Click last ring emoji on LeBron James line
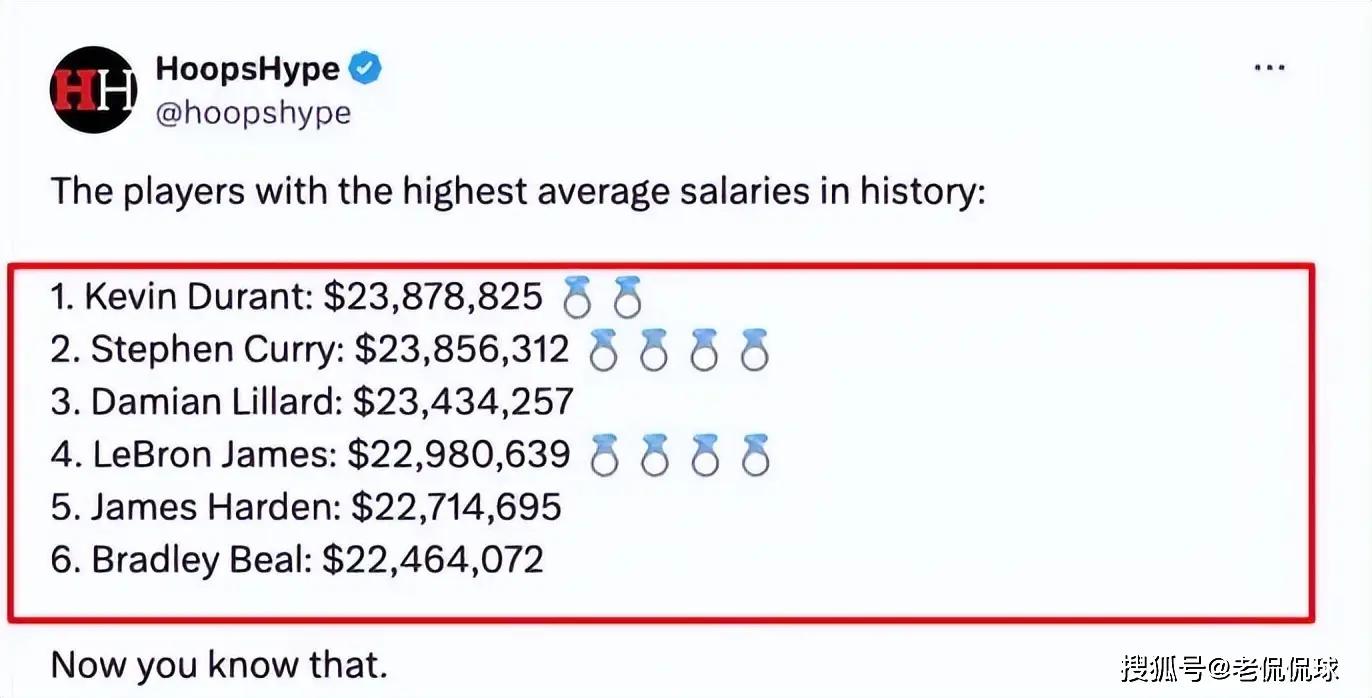1372x698 pixels. click(x=755, y=455)
